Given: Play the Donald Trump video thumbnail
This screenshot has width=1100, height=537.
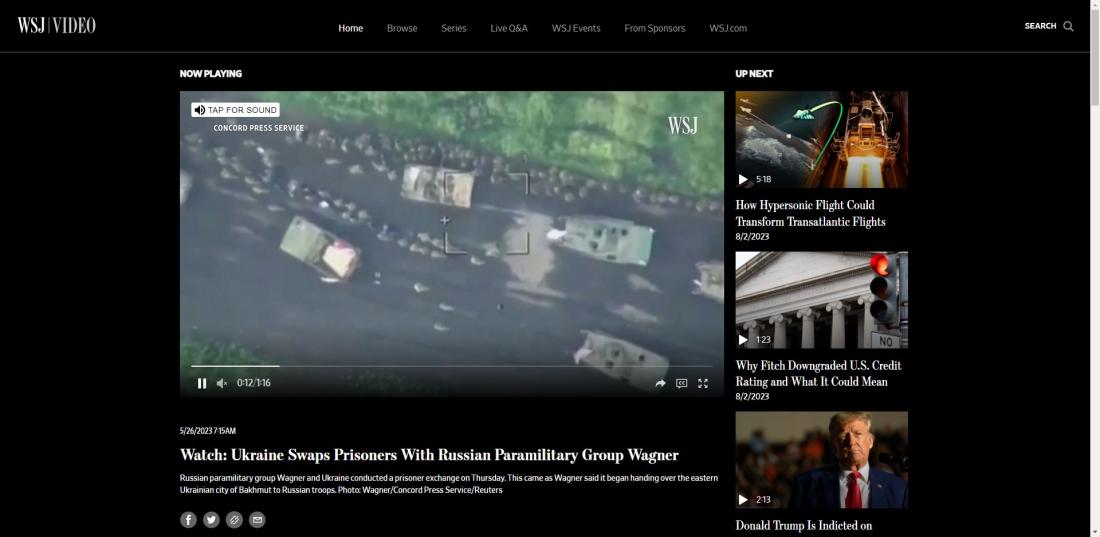Looking at the screenshot, I should pyautogui.click(x=821, y=460).
